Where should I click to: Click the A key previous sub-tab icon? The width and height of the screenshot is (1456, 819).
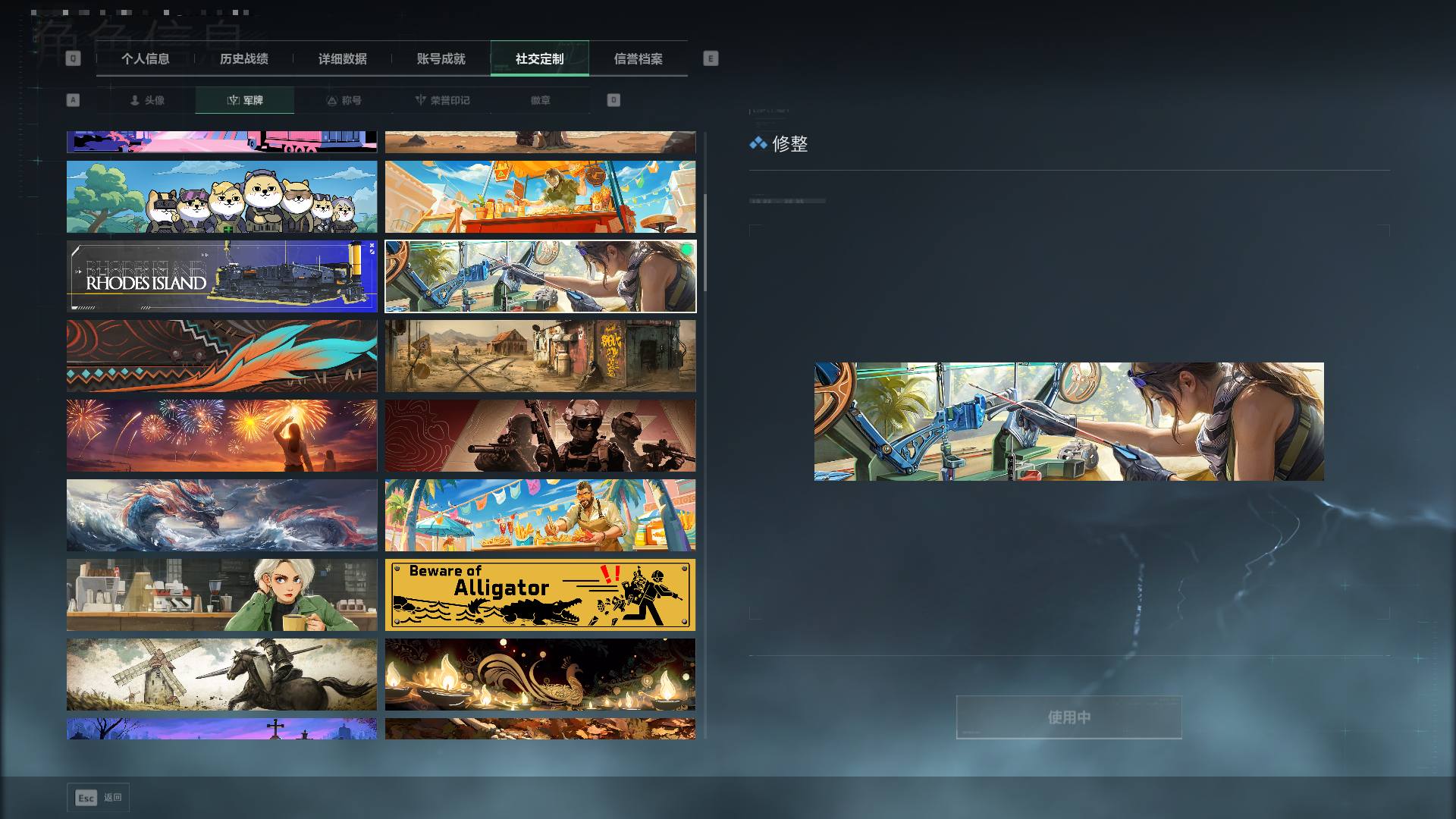(73, 100)
